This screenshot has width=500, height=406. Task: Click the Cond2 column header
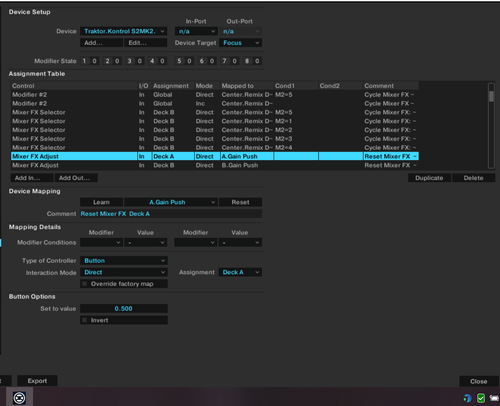coord(341,86)
